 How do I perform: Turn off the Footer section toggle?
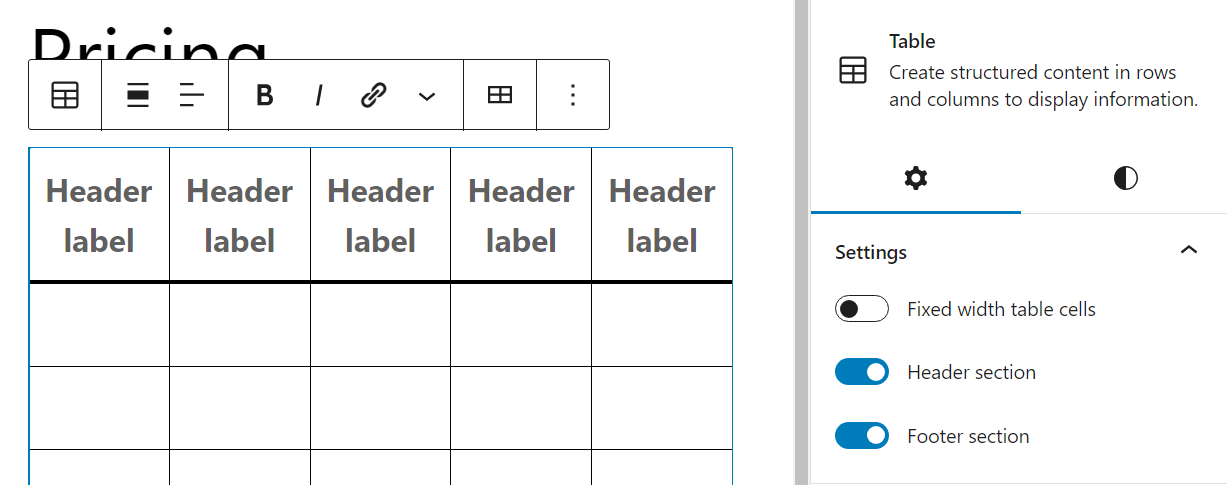pyautogui.click(x=862, y=436)
